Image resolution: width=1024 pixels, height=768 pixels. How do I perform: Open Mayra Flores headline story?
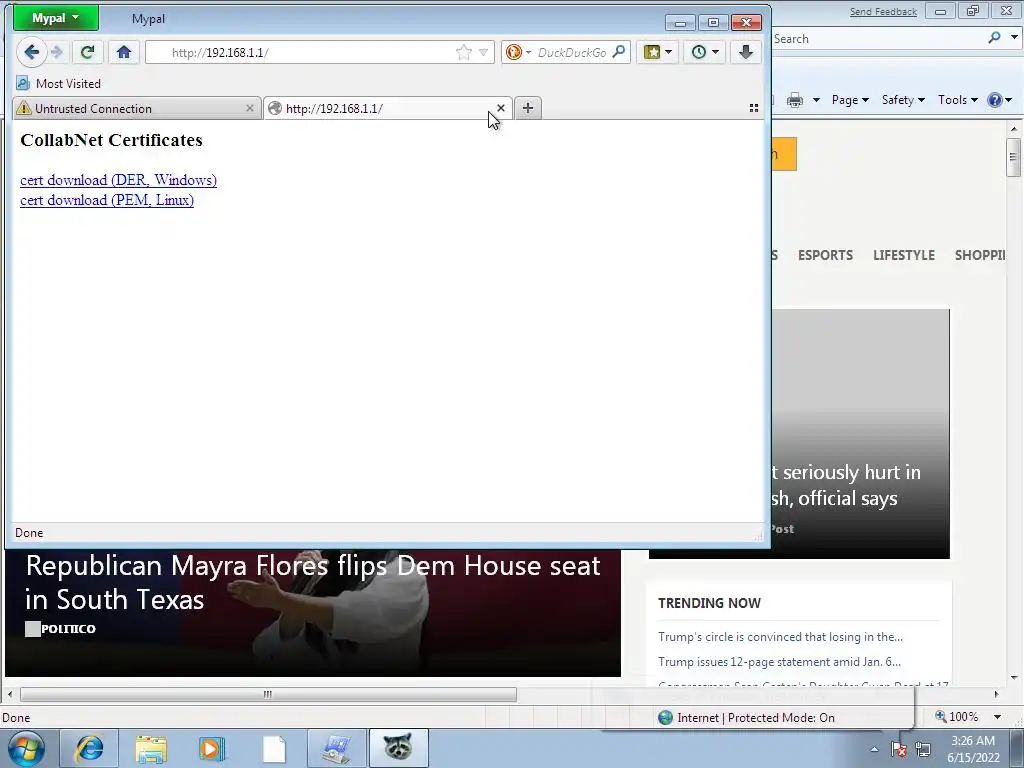[312, 583]
